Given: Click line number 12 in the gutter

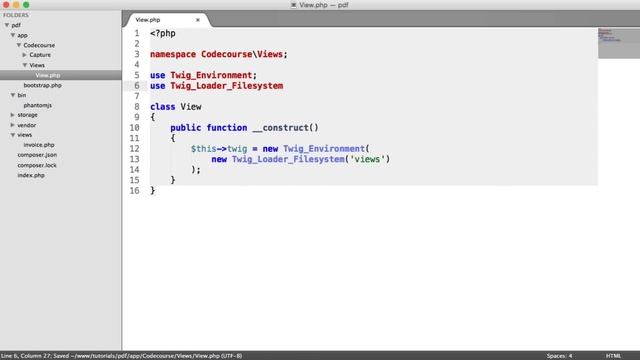Looking at the screenshot, I should pos(134,149).
